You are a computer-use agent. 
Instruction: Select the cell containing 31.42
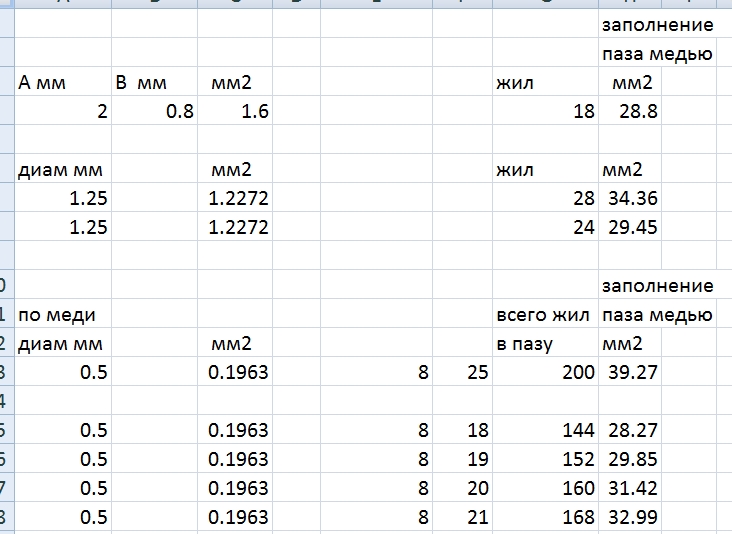pos(629,489)
